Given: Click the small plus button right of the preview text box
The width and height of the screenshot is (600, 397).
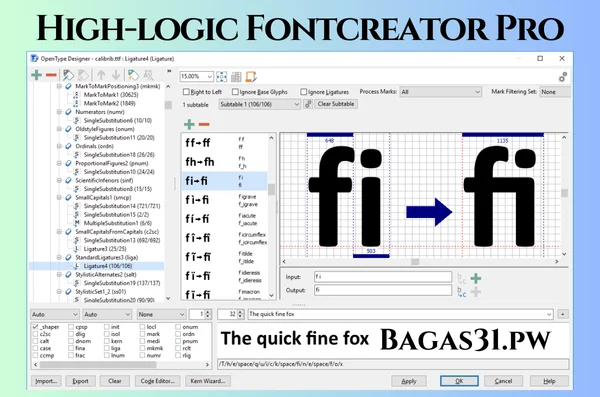Looking at the screenshot, I should [x=562, y=314].
